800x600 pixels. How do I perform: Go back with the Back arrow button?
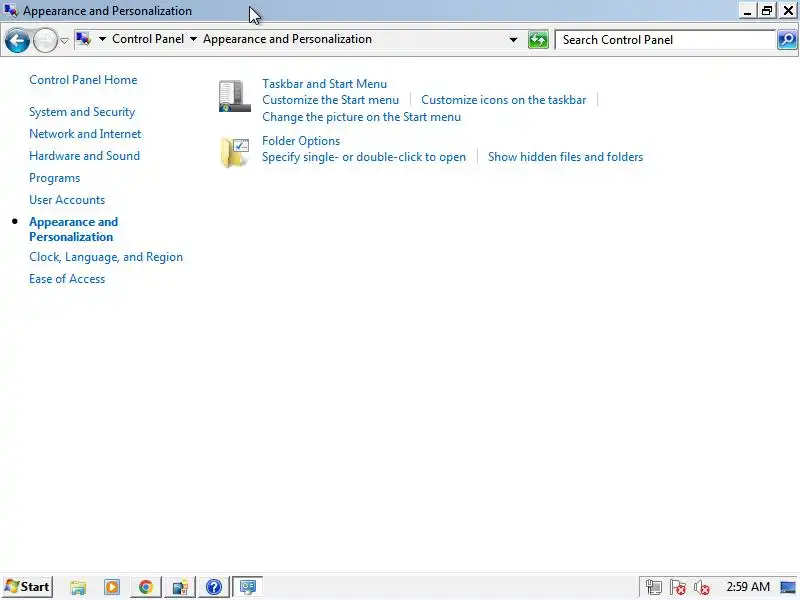pos(17,40)
